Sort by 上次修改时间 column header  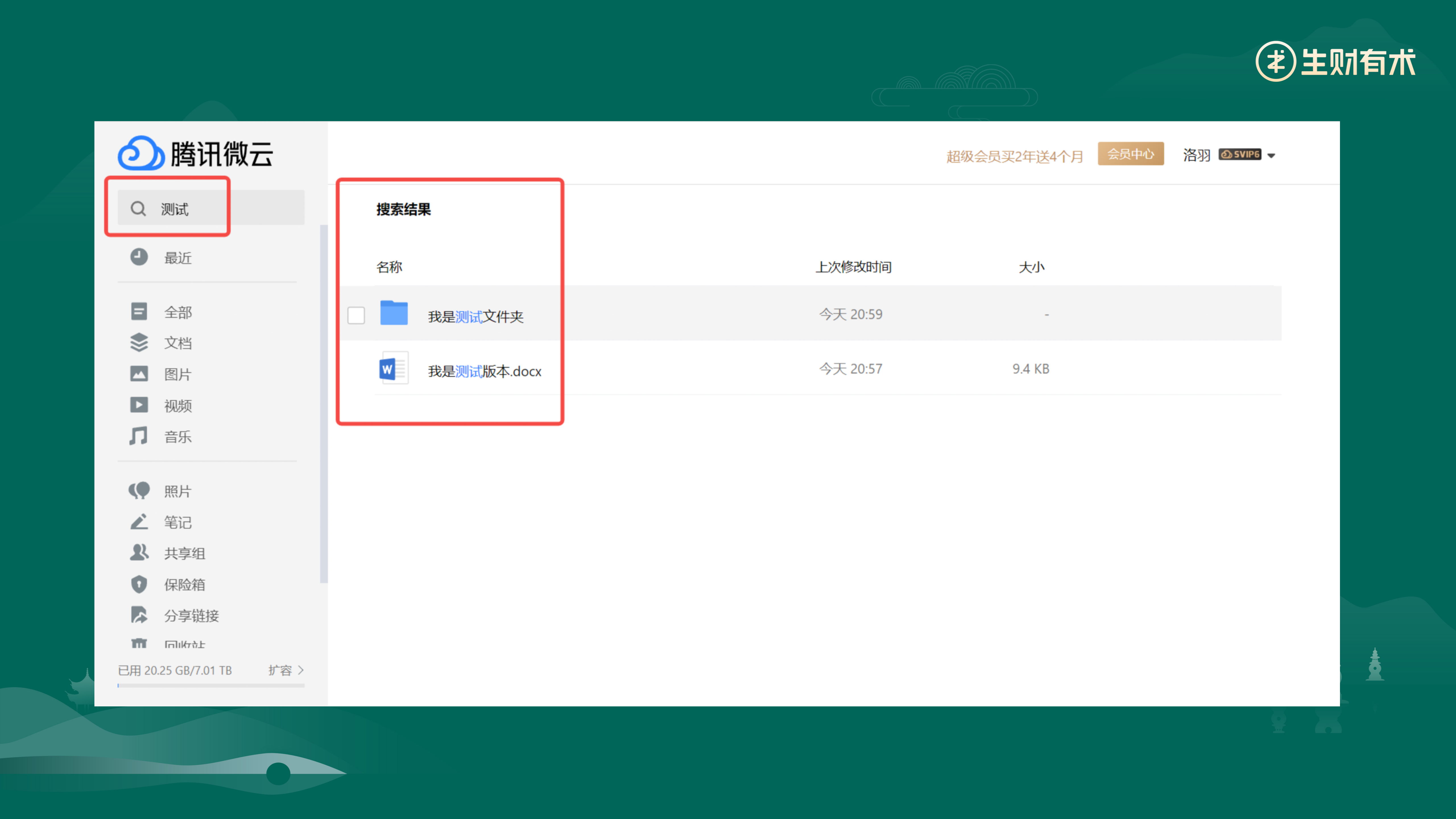click(853, 267)
